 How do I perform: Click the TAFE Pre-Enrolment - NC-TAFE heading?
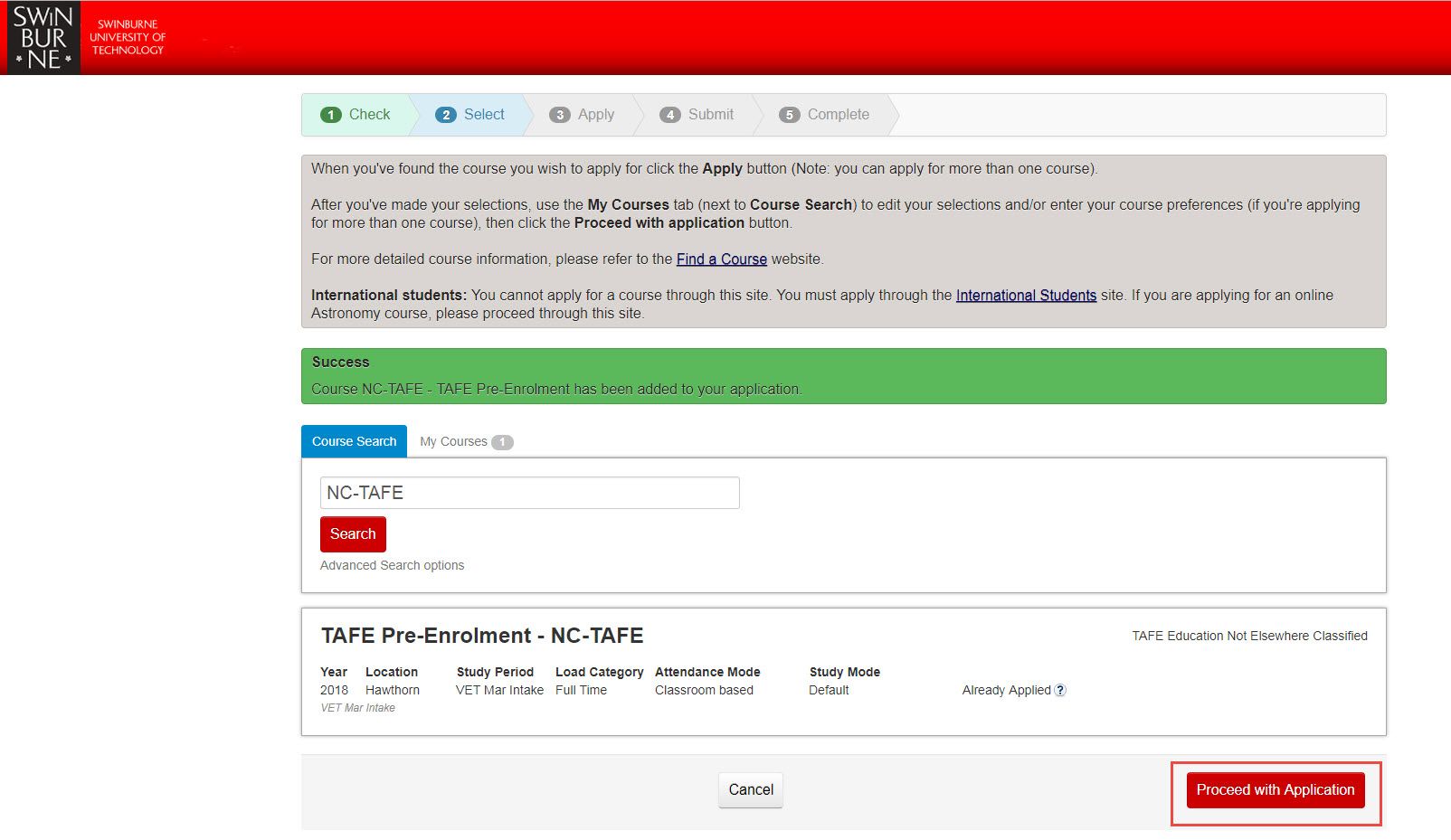tap(482, 636)
